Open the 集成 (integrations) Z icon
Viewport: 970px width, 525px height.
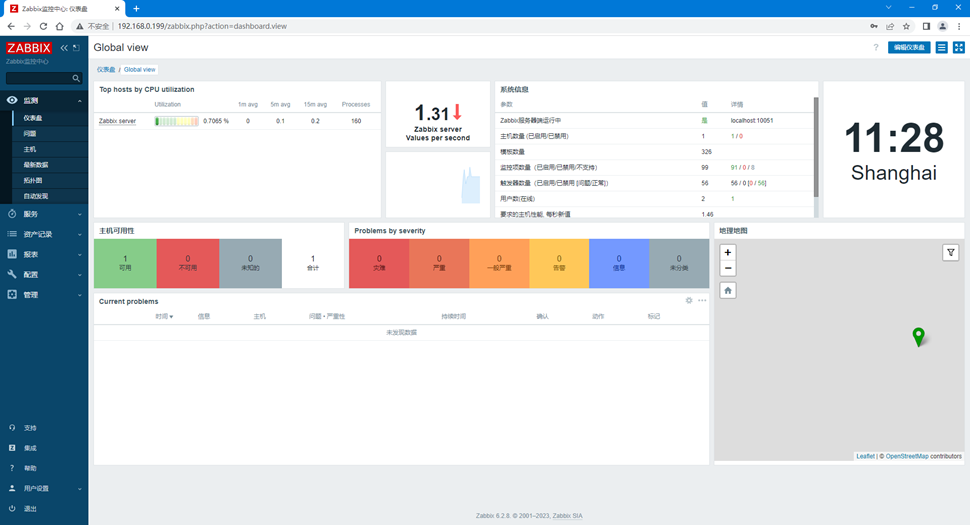[12, 448]
